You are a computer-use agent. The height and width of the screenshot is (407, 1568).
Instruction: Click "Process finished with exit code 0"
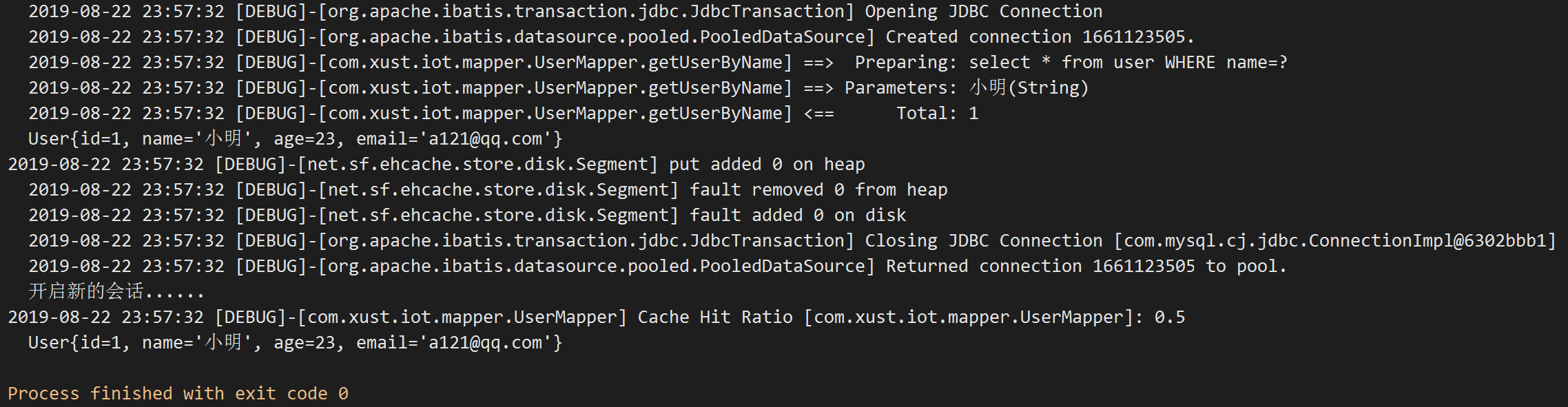pos(178,394)
